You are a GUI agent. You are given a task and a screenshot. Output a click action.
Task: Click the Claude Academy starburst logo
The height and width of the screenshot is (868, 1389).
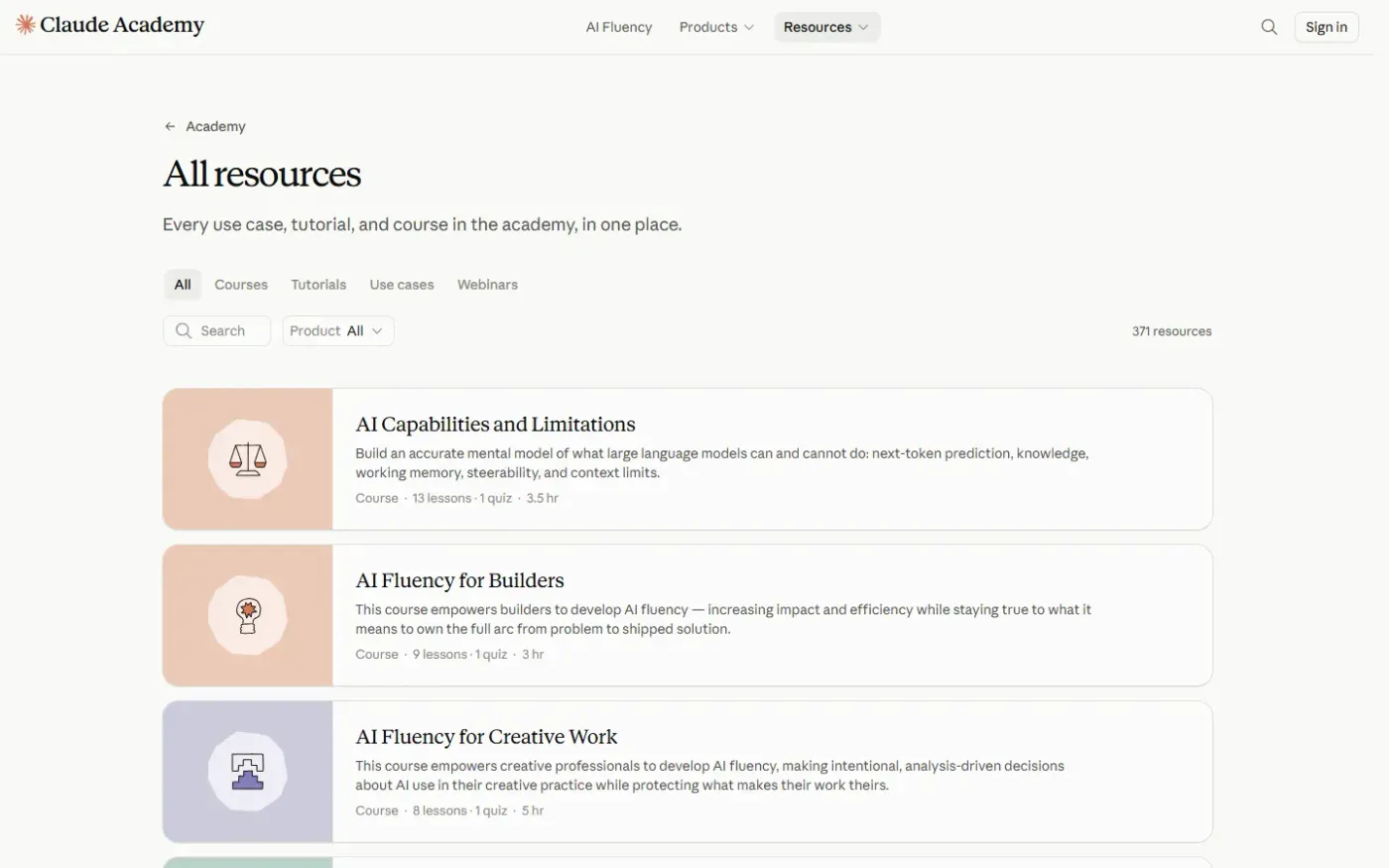click(x=26, y=25)
